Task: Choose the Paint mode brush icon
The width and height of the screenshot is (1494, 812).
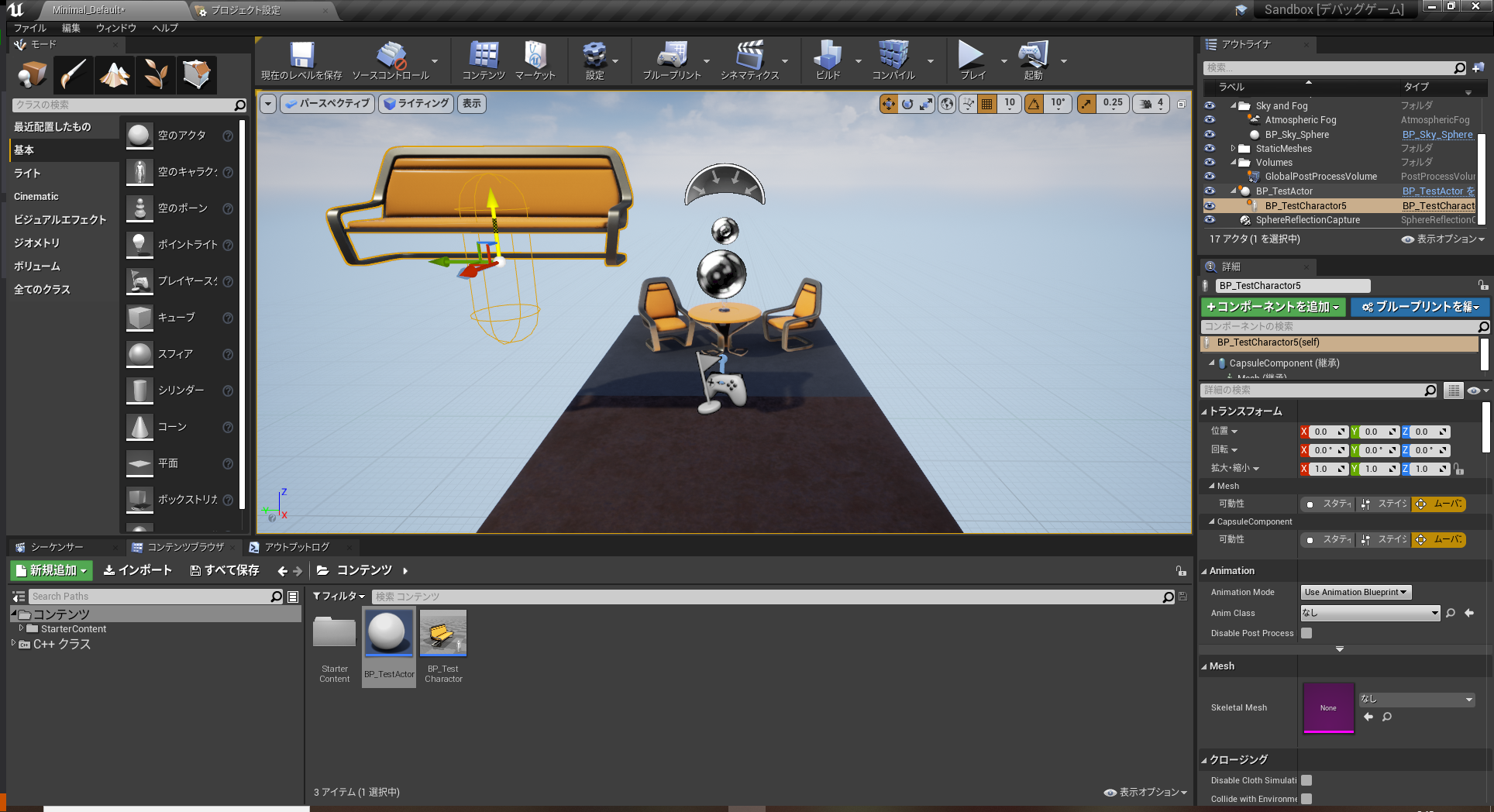Action: point(74,75)
